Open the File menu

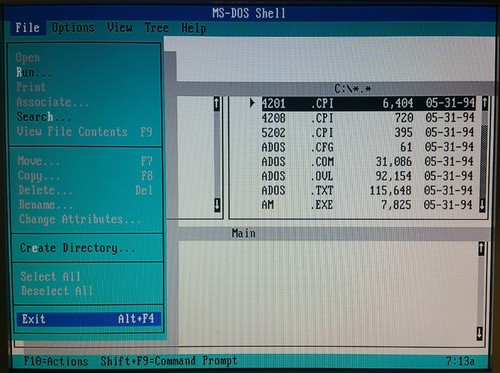[x=27, y=27]
